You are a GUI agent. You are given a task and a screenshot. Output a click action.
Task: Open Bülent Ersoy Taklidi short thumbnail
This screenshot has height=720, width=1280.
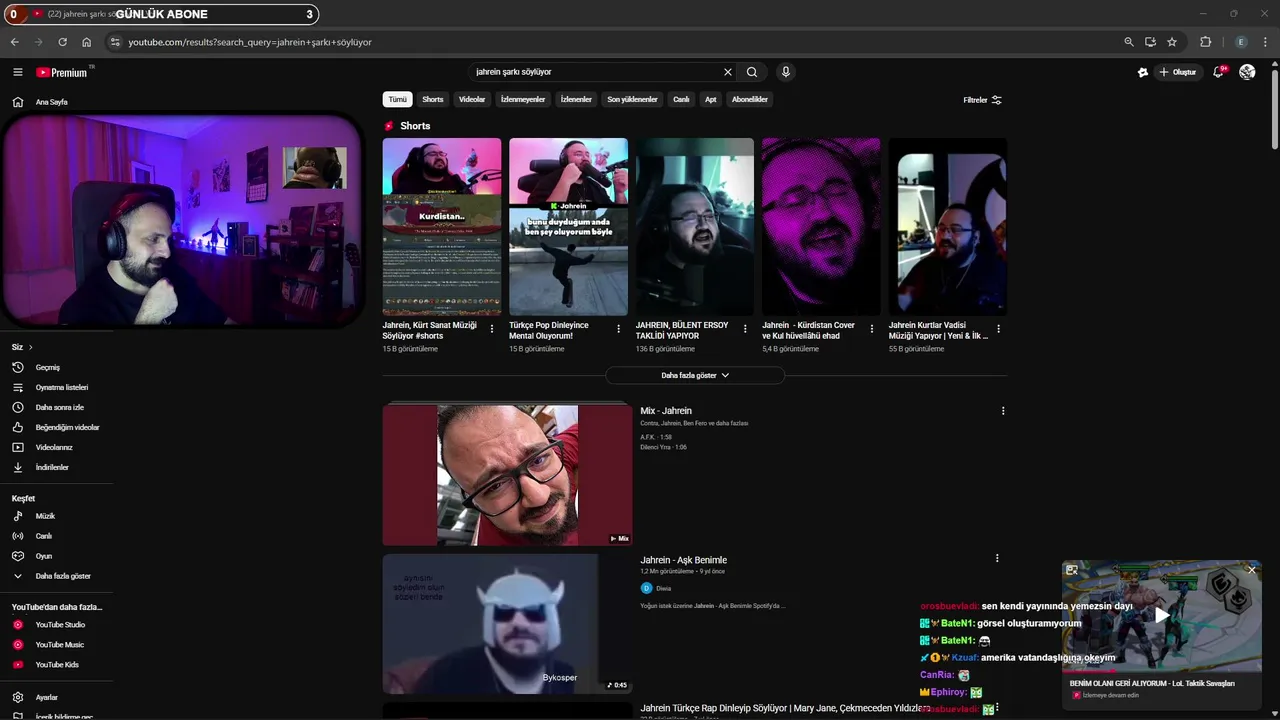tap(695, 227)
